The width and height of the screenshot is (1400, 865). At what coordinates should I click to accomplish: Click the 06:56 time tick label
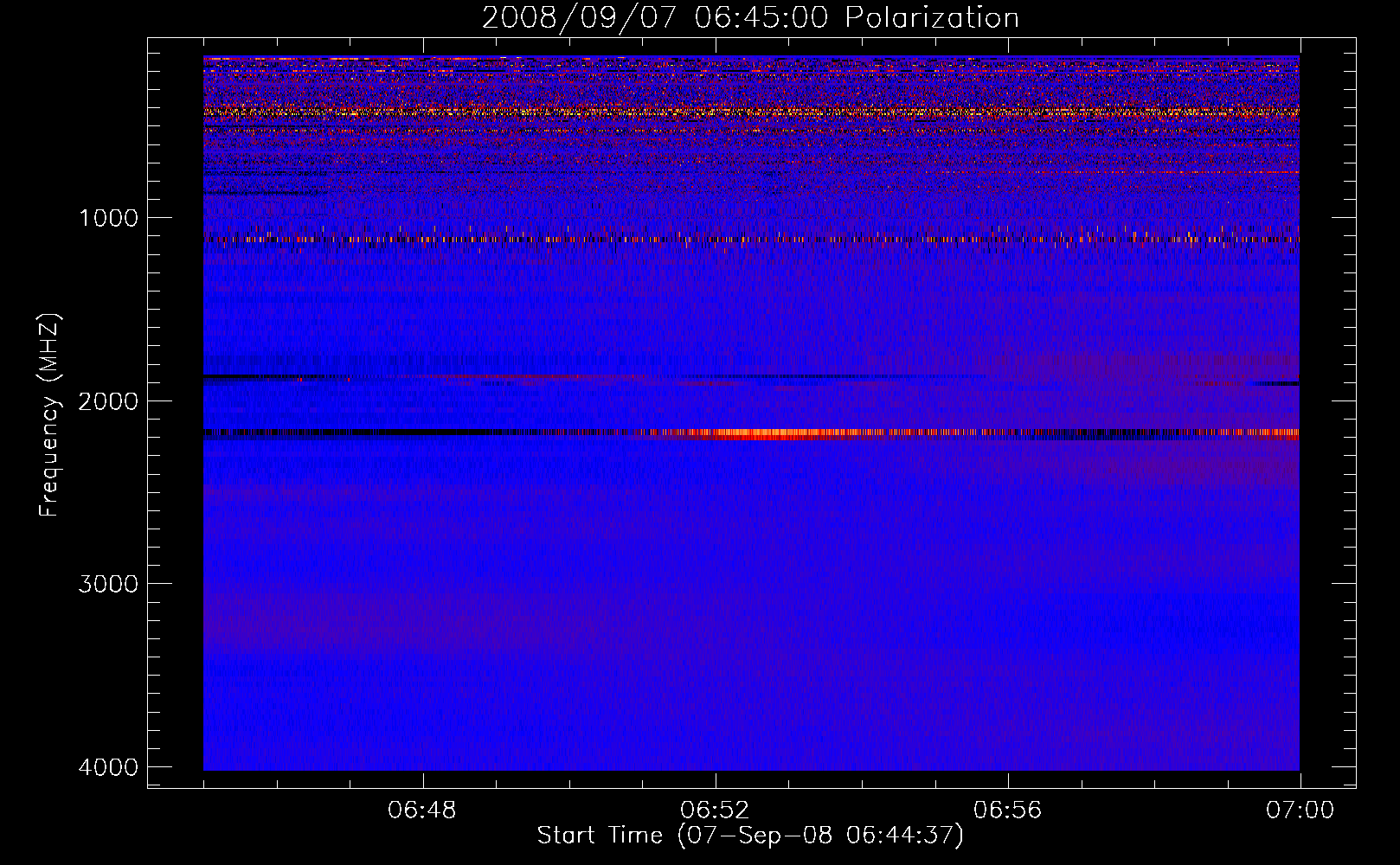point(1007,811)
